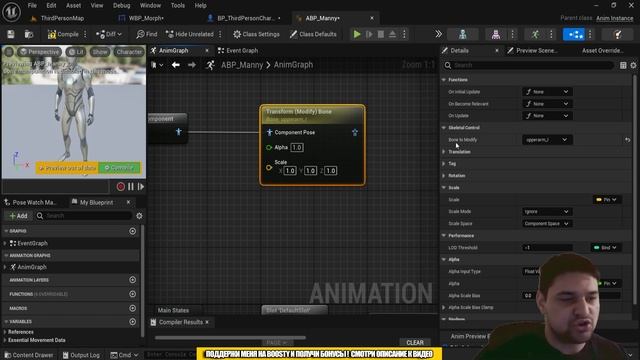Open the Debug menu

(x=122, y=5)
